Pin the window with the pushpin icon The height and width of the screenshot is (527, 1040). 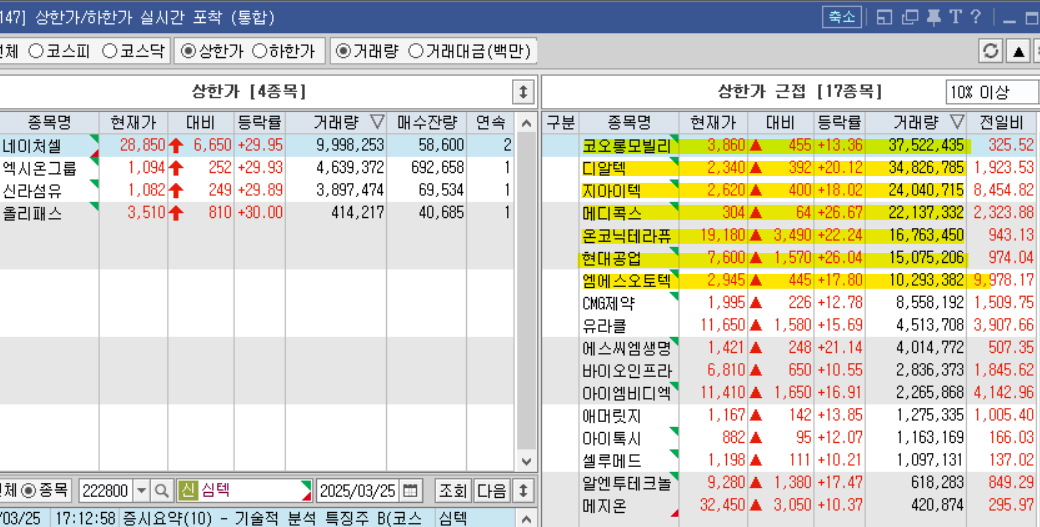pos(934,17)
